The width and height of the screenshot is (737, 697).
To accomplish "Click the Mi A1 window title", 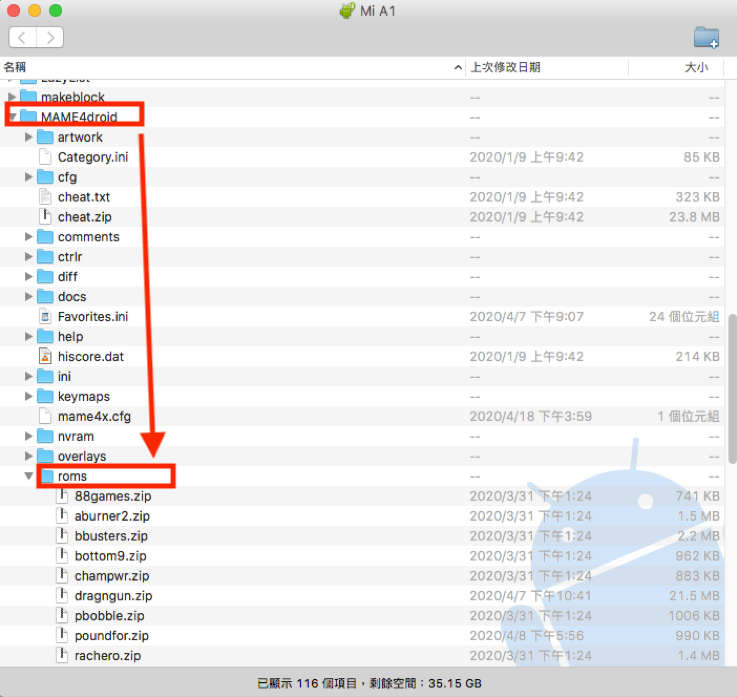I will (377, 11).
